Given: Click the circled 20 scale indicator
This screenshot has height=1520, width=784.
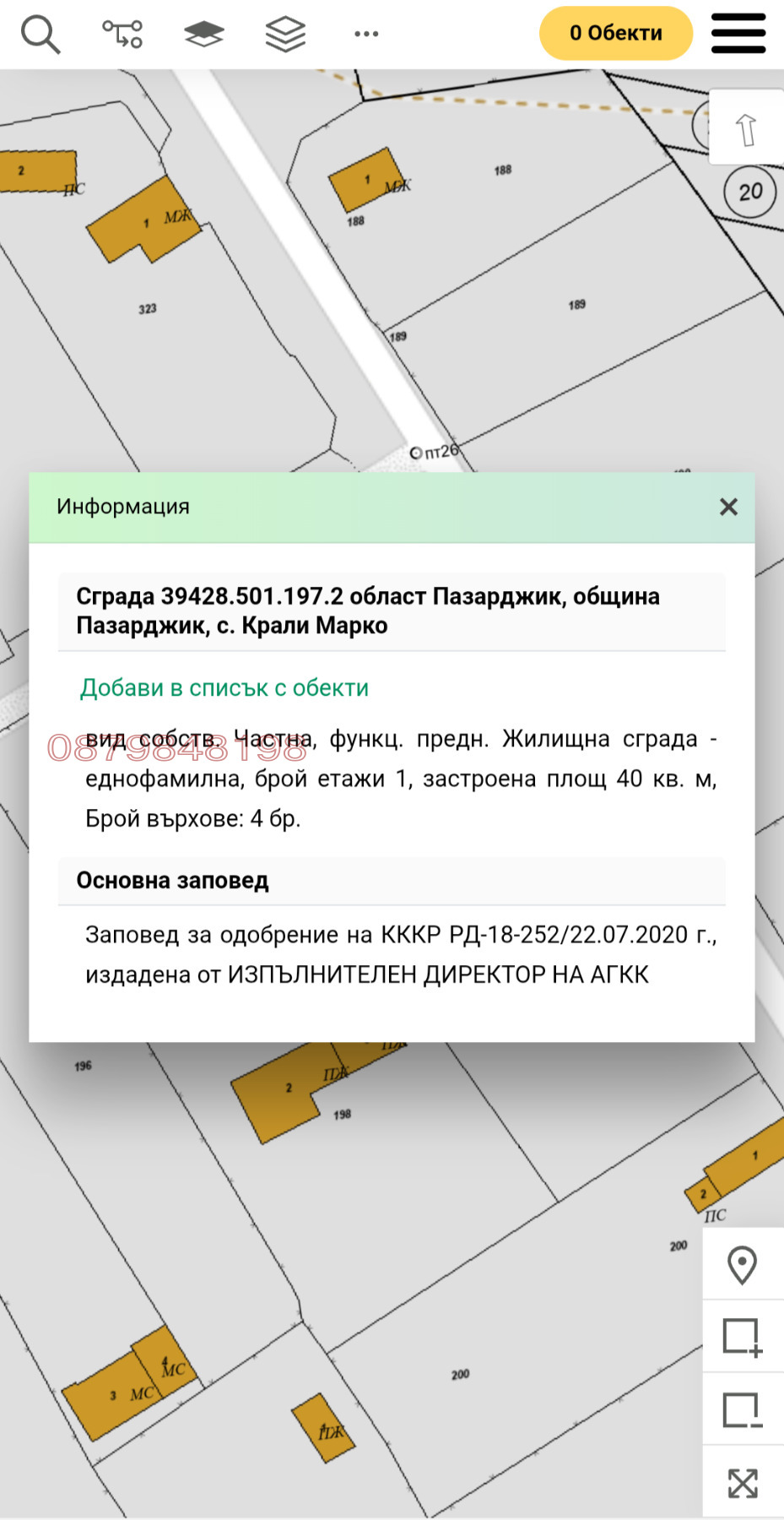Looking at the screenshot, I should [x=749, y=193].
